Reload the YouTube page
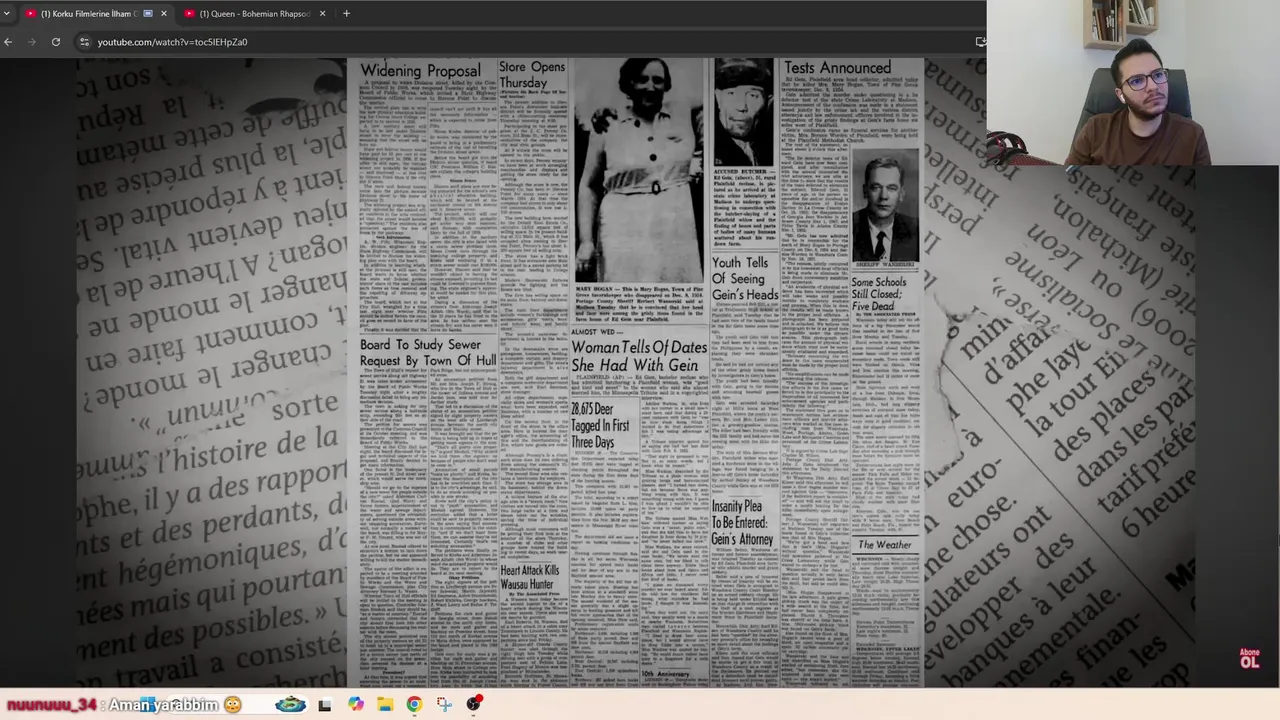This screenshot has width=1280, height=720. [56, 42]
